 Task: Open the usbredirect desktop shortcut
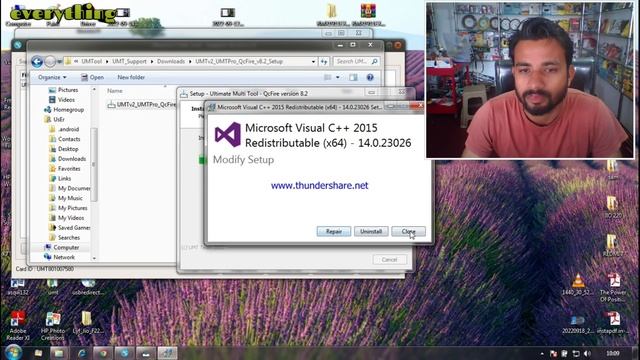click(87, 286)
